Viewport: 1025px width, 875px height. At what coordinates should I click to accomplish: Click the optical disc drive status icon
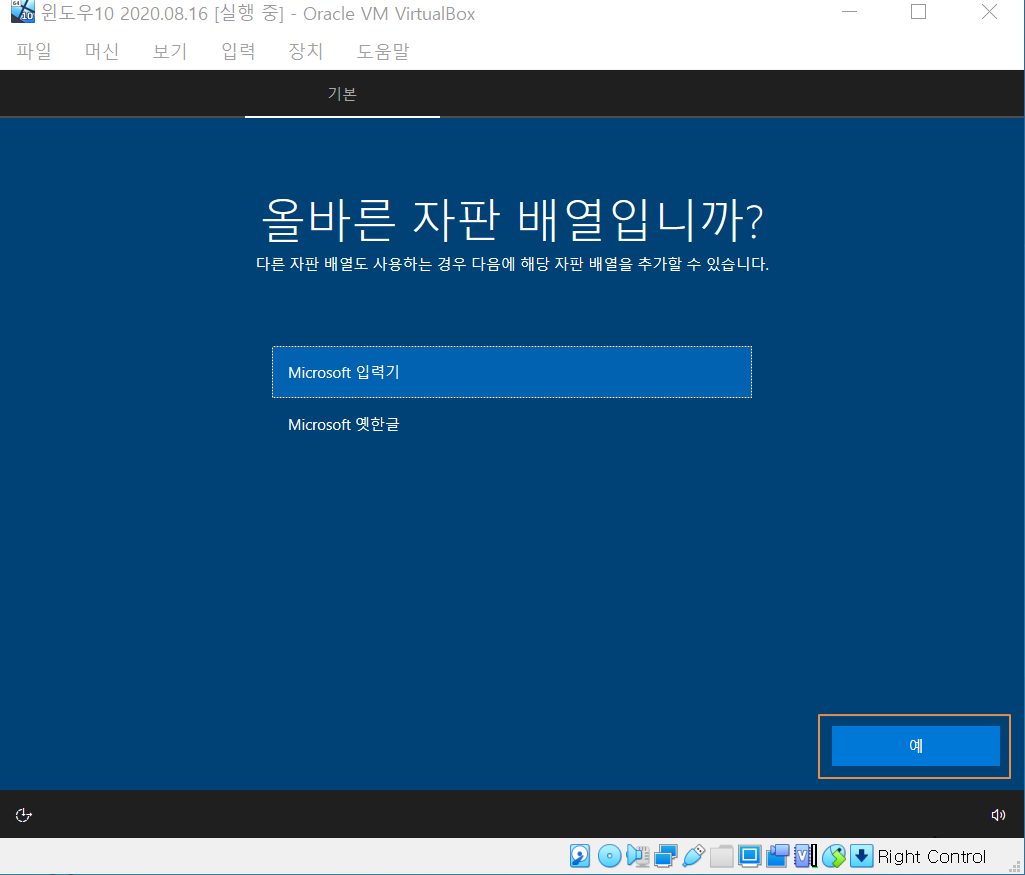pyautogui.click(x=609, y=855)
